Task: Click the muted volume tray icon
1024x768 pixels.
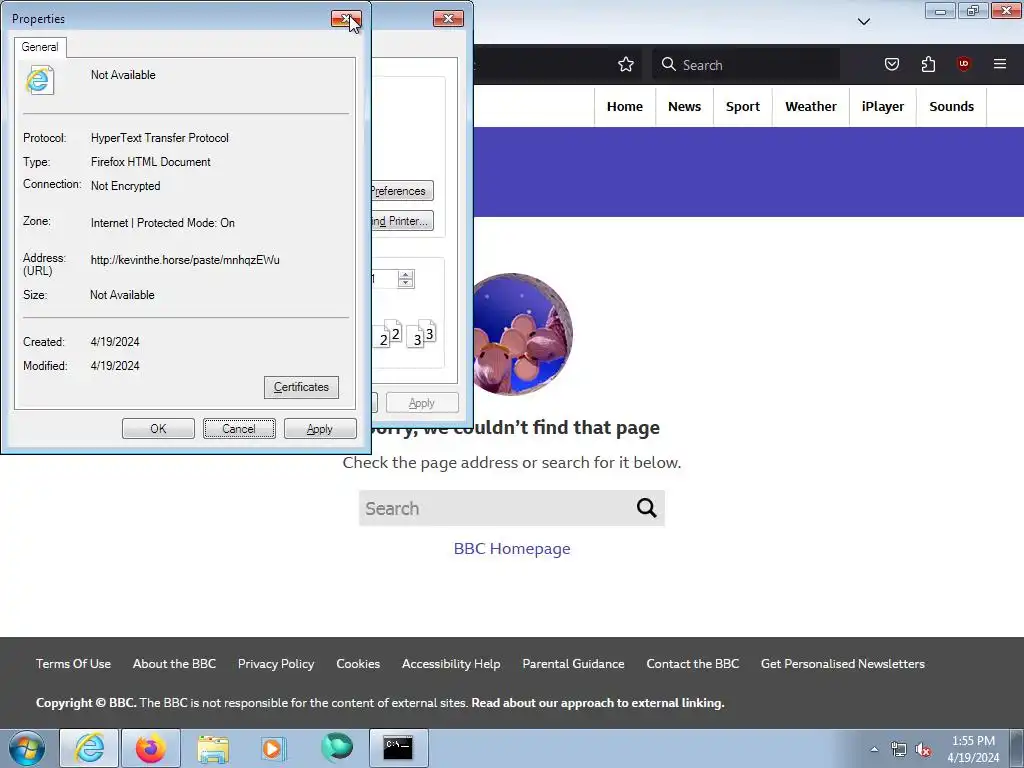Action: 923,749
